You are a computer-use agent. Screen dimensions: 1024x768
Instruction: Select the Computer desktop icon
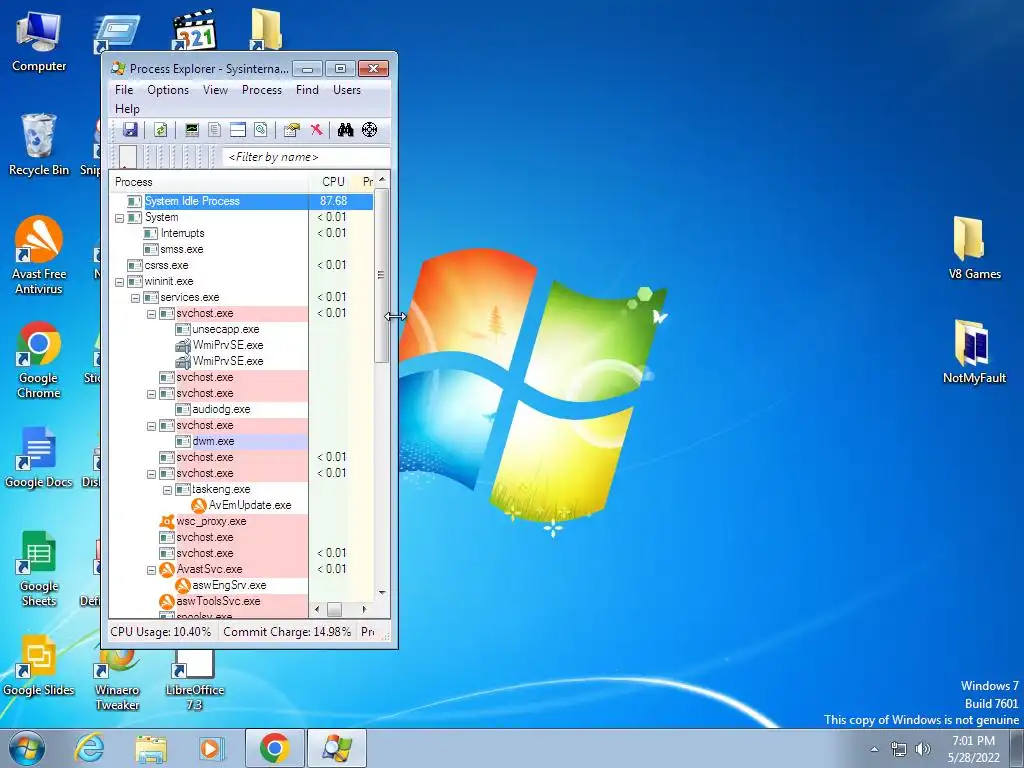point(39,41)
